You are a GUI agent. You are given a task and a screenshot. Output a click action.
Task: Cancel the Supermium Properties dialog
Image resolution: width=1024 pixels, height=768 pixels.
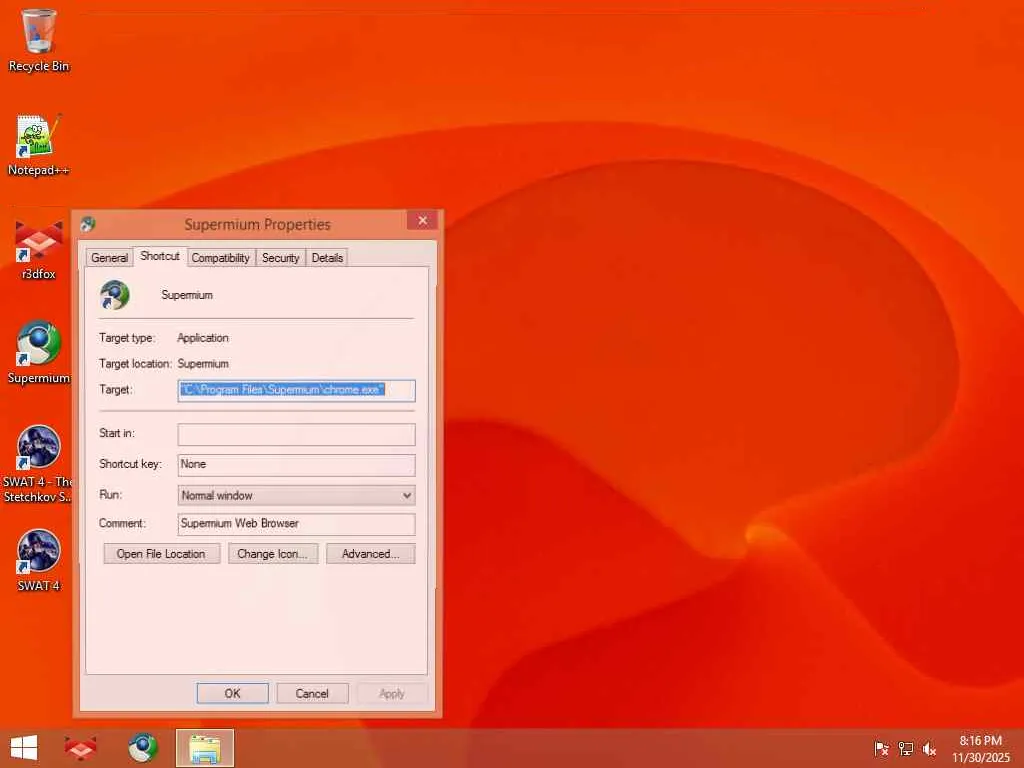(x=312, y=693)
